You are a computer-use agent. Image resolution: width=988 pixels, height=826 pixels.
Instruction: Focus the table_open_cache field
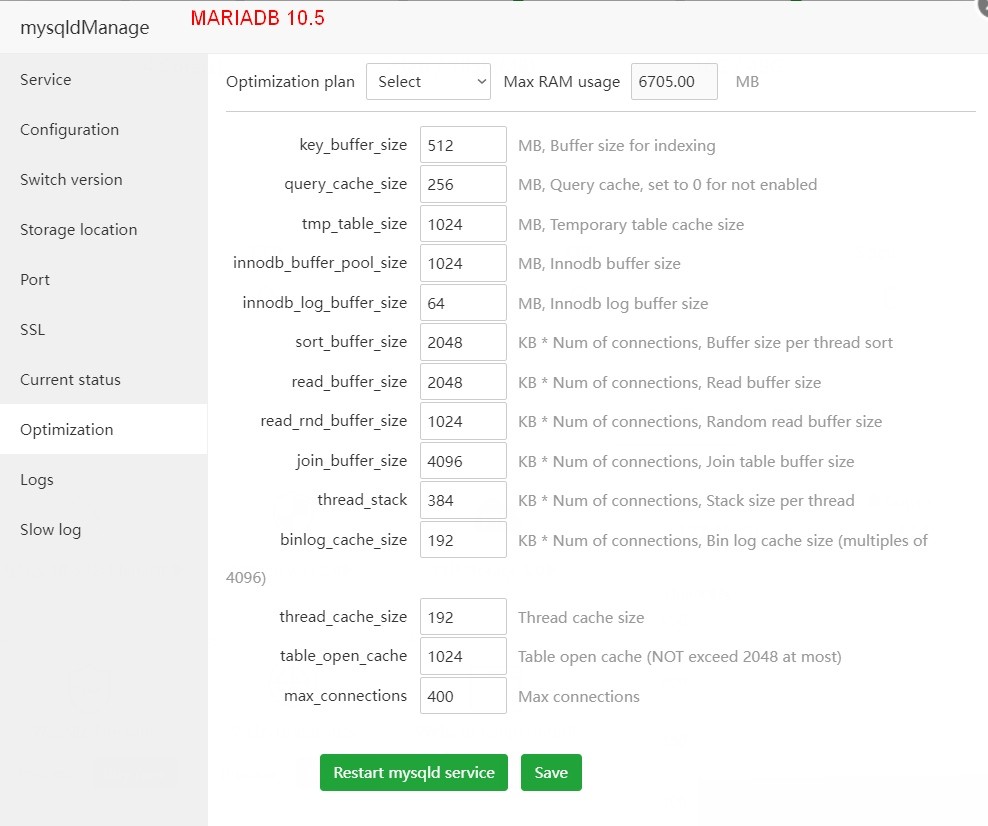point(463,656)
